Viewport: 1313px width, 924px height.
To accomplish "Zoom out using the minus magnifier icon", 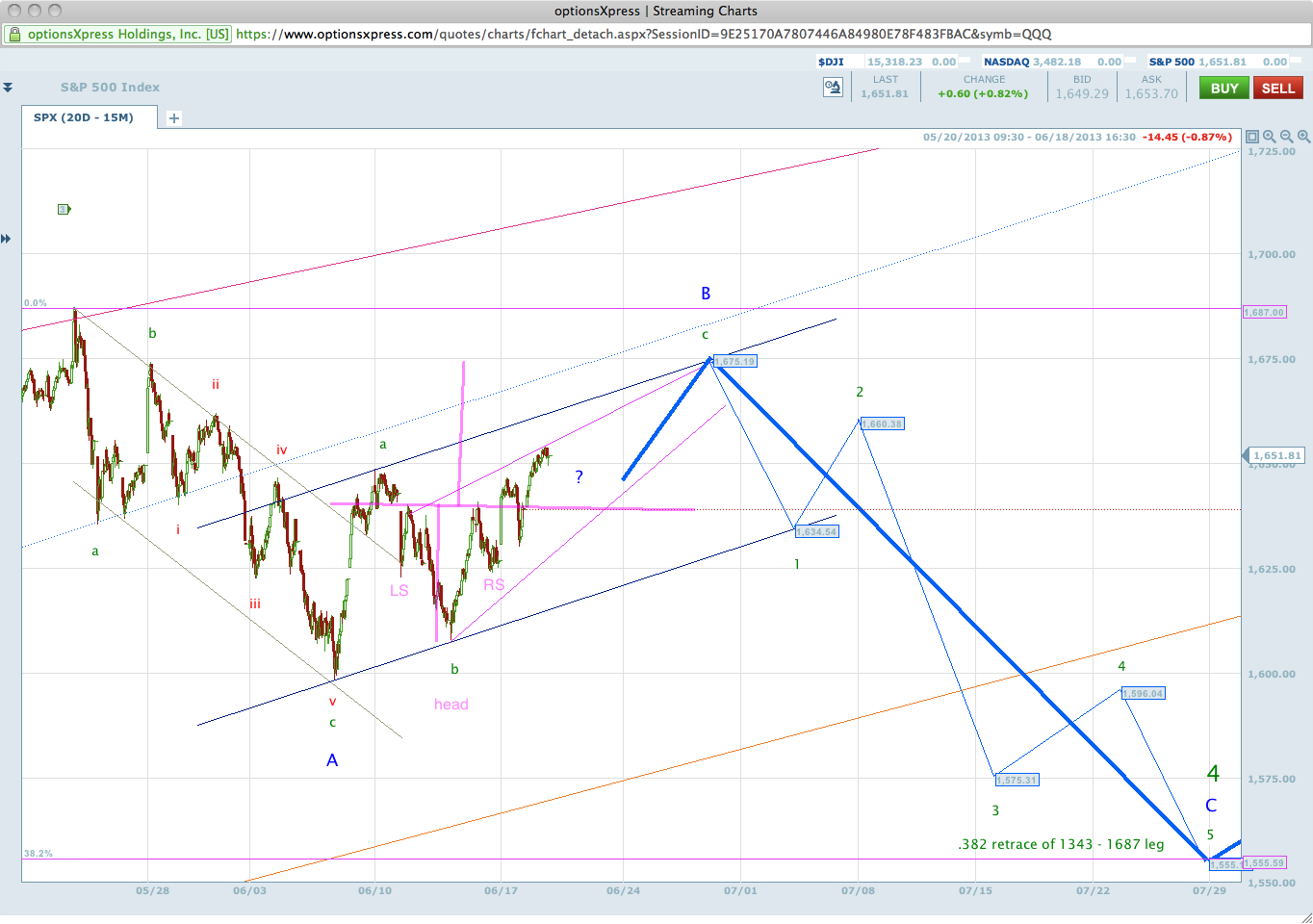I will click(1287, 137).
